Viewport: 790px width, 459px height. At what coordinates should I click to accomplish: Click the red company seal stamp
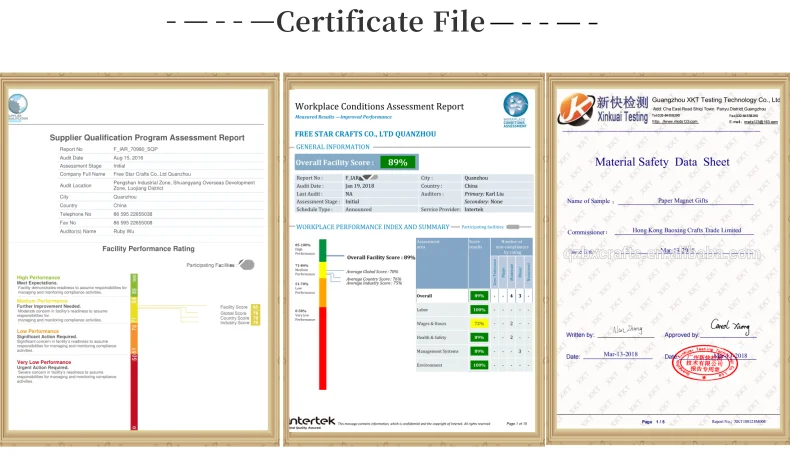point(704,363)
